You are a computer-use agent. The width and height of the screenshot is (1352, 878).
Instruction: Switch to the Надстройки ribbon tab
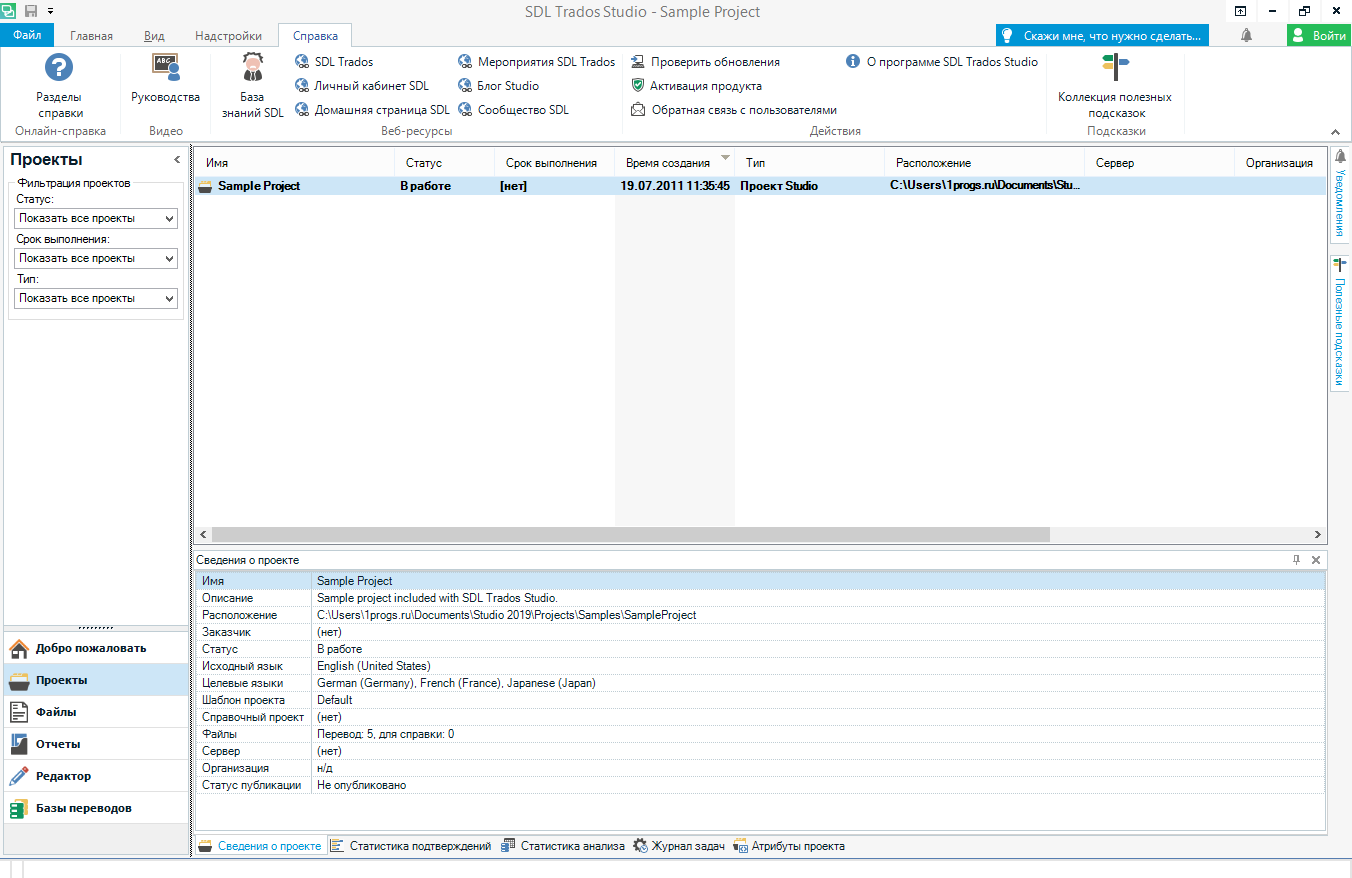click(228, 35)
